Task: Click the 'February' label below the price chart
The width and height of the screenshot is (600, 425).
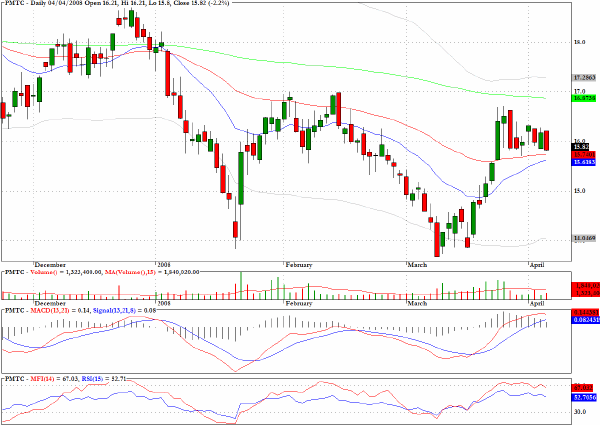Action: [299, 265]
